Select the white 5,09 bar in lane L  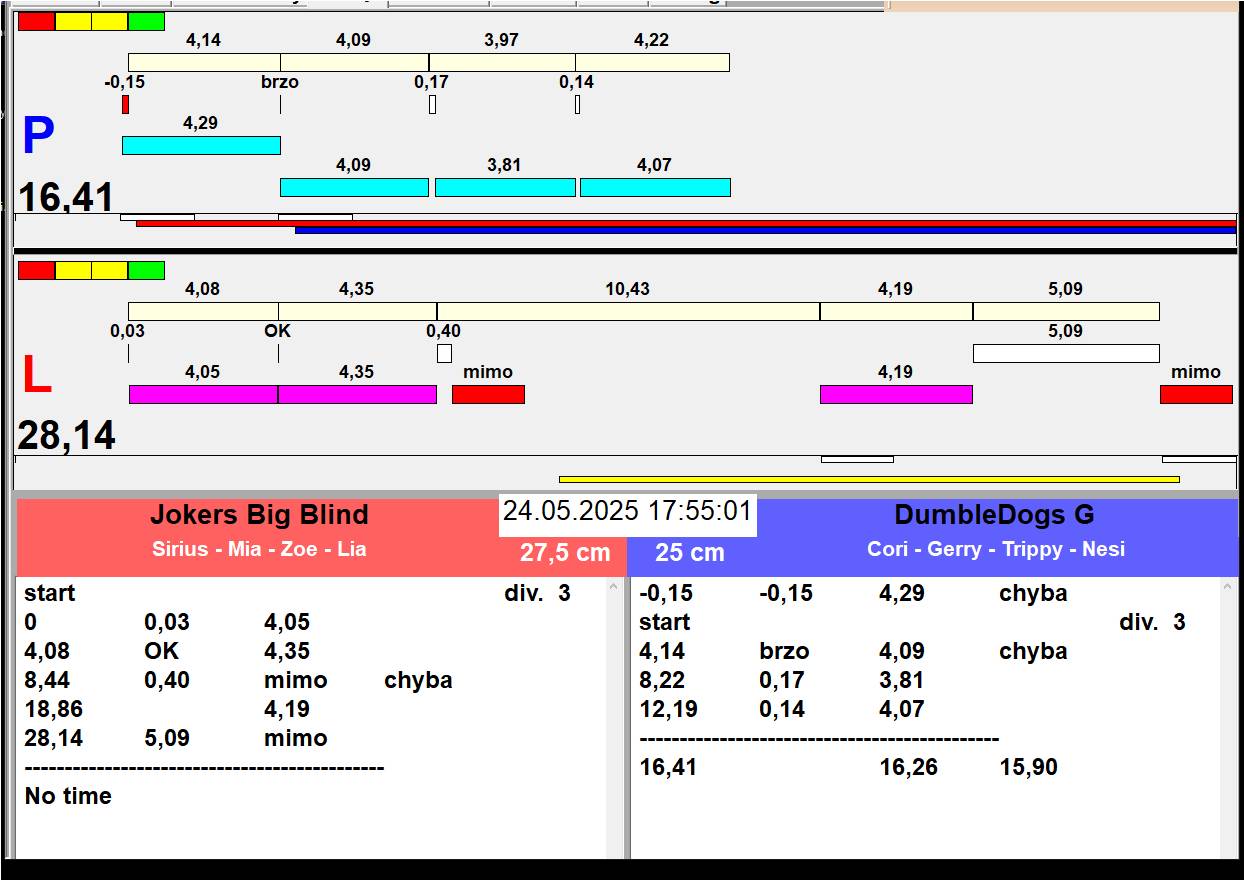(x=1066, y=353)
